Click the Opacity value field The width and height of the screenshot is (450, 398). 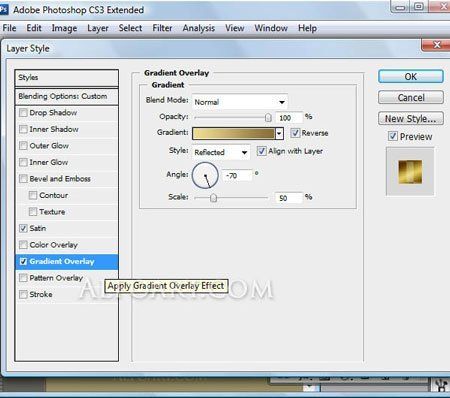289,118
